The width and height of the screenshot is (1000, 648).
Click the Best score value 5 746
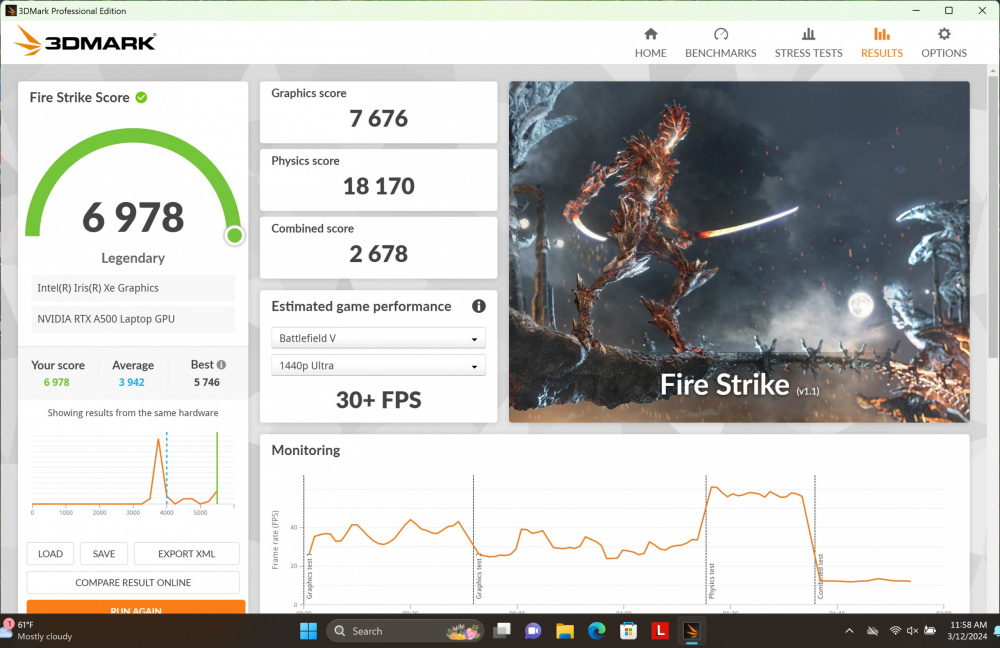207,382
